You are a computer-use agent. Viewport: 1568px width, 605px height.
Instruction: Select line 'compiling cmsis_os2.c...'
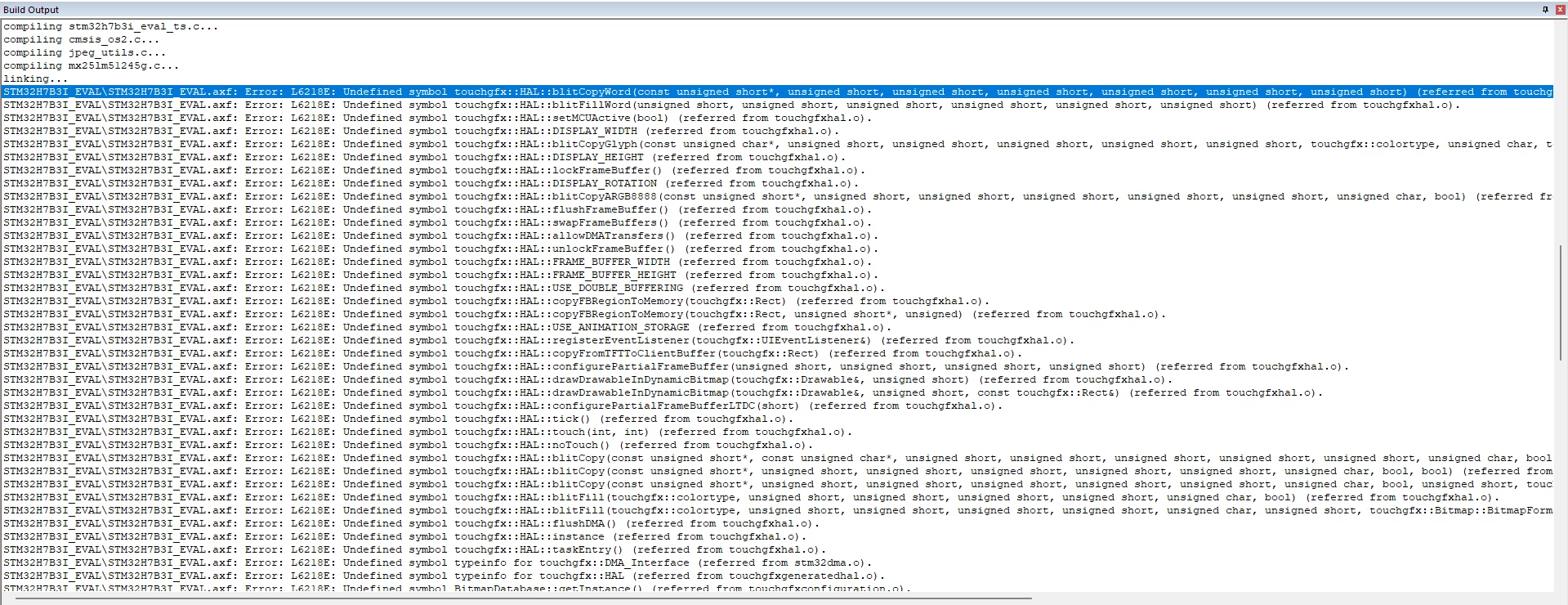[82, 39]
